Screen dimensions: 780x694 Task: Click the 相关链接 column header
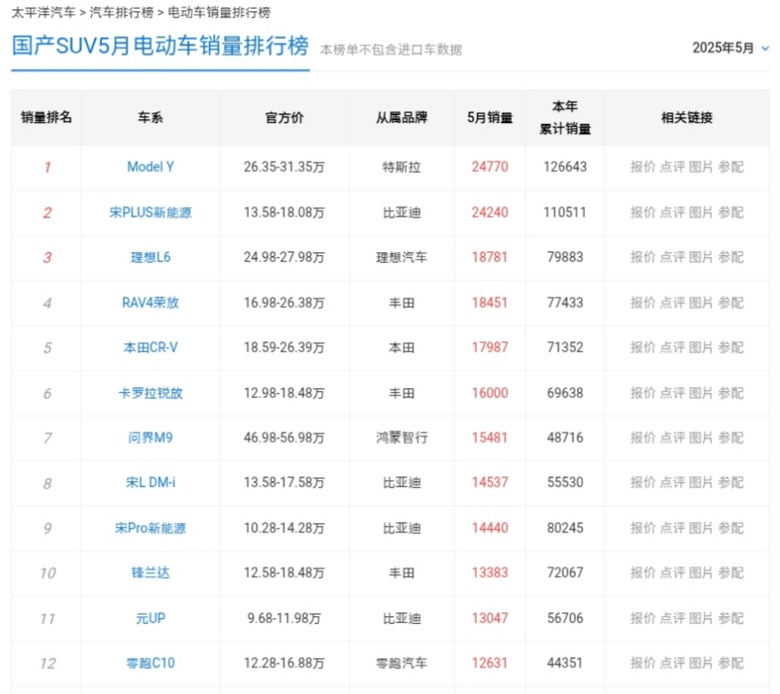[x=687, y=117]
